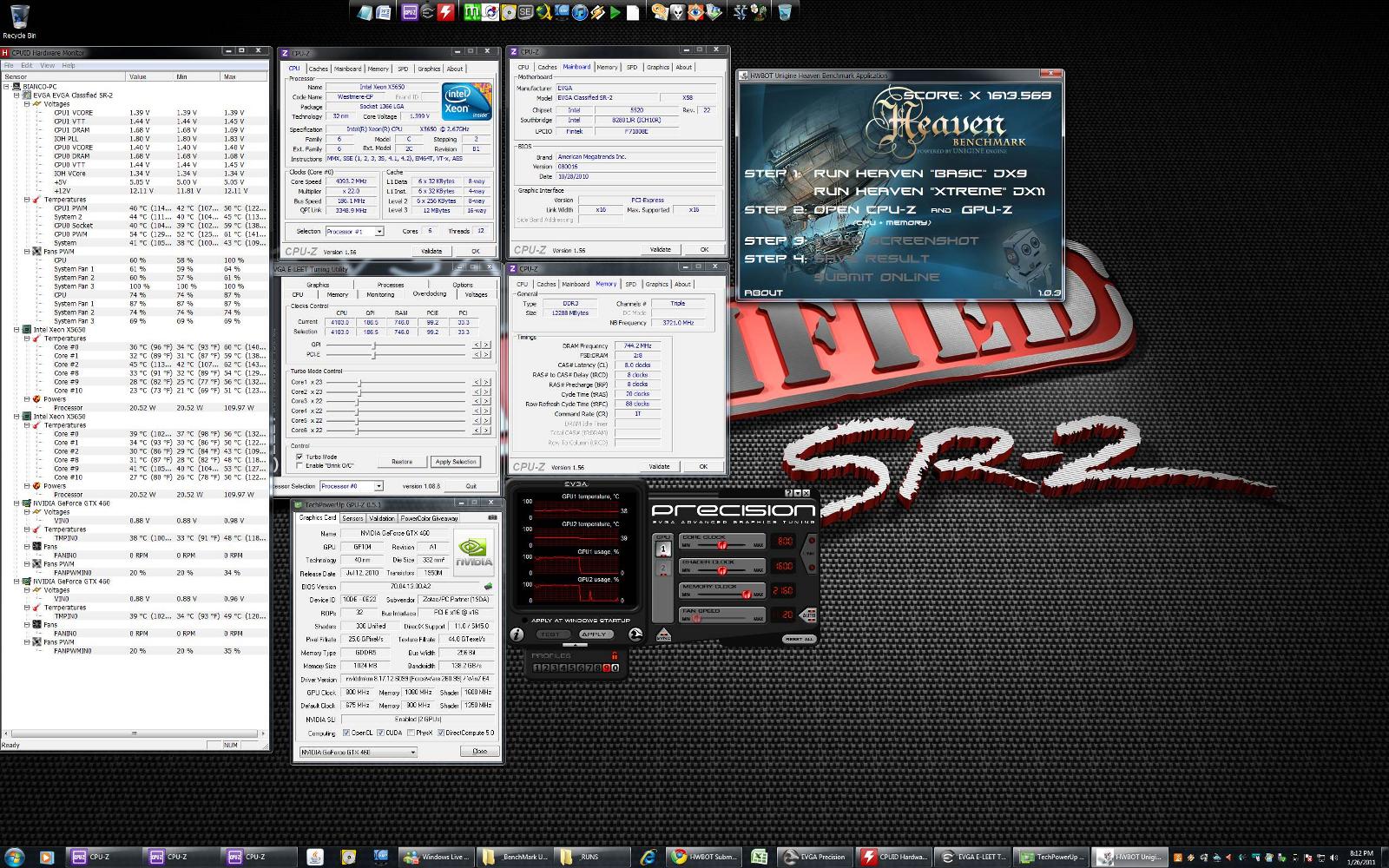Toggle DirectCompute 5.0 checkbox
This screenshot has width=1389, height=868.
440,733
